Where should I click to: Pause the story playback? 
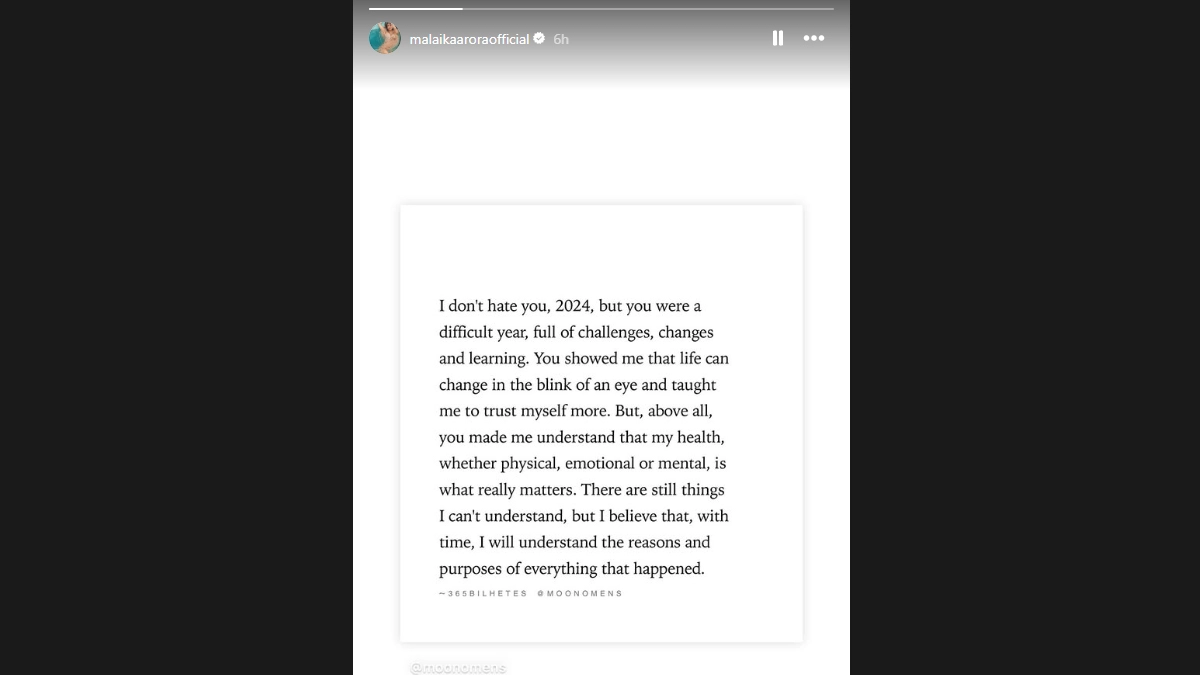click(777, 39)
